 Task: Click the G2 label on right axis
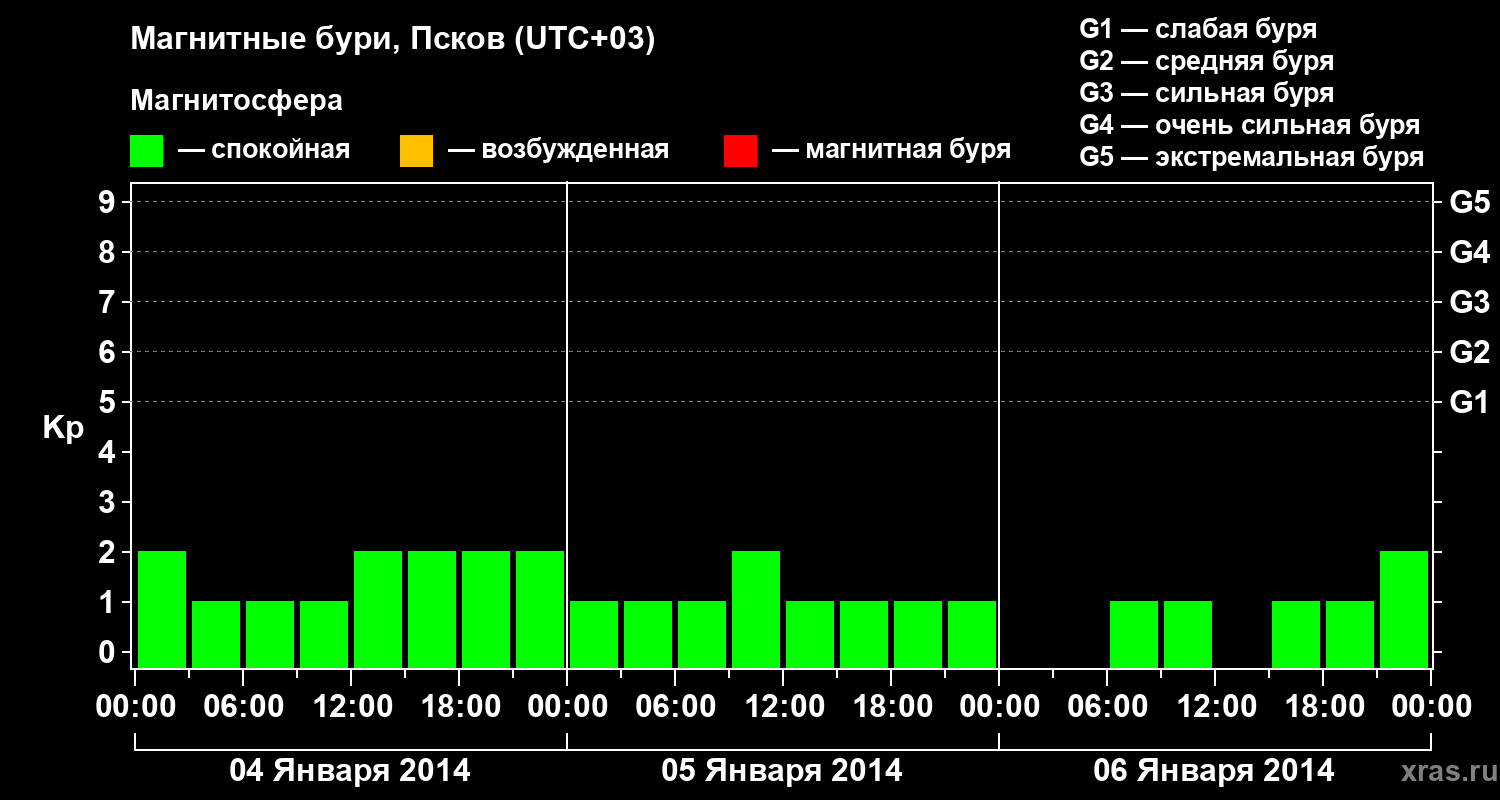tap(1470, 352)
